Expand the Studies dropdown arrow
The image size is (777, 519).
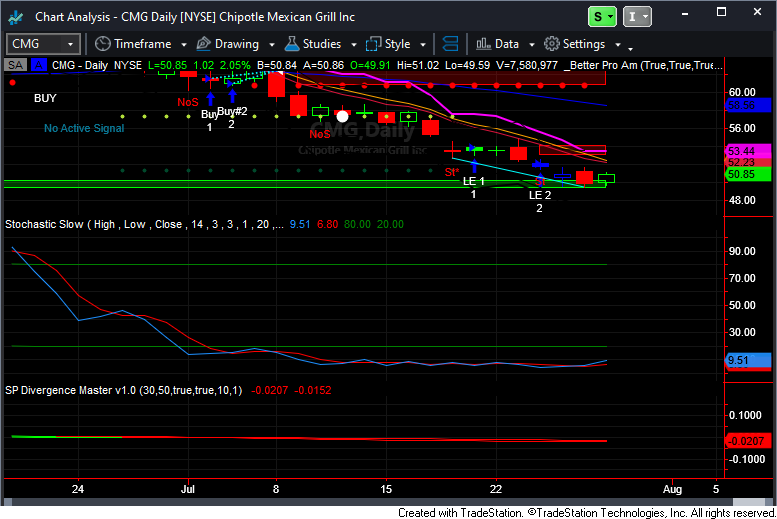tap(354, 45)
